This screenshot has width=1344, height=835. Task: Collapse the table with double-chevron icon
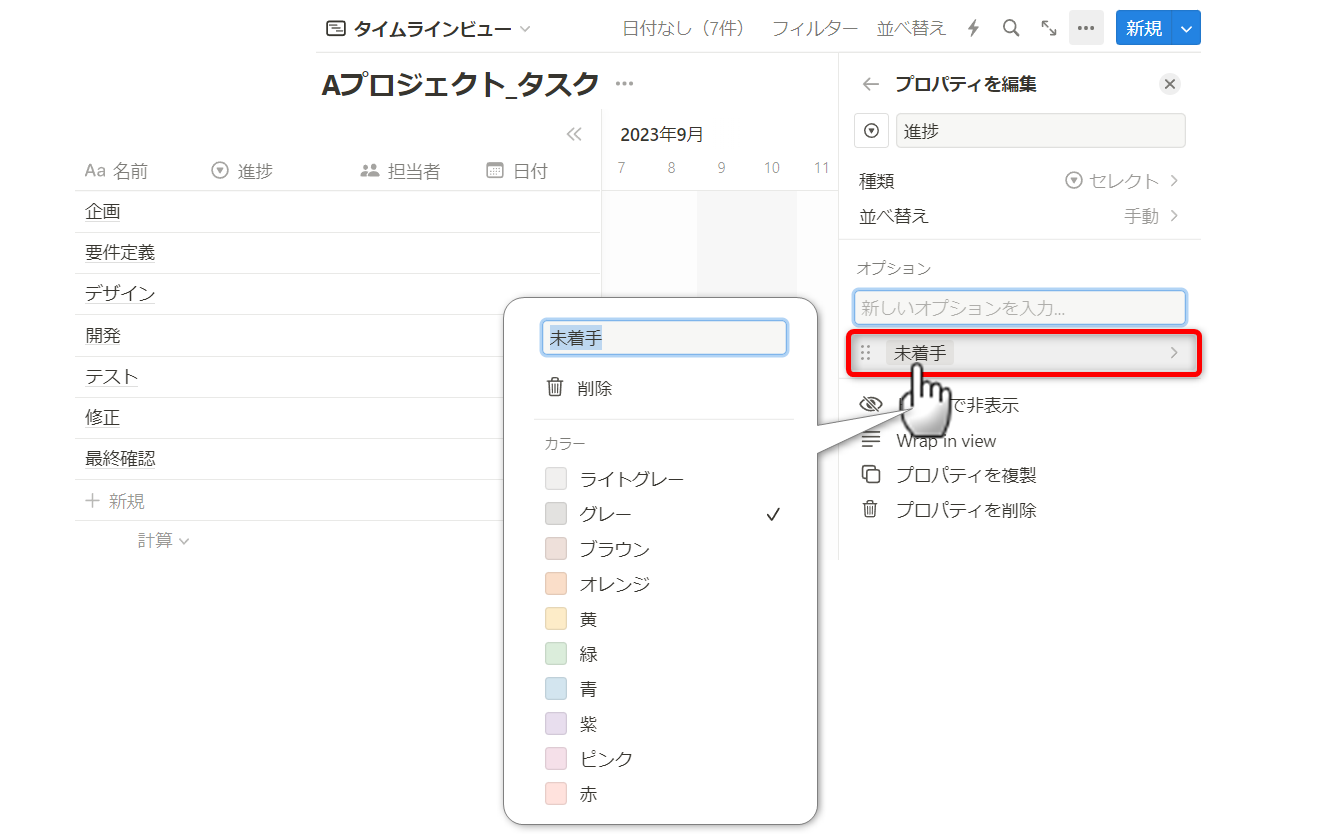click(x=574, y=134)
